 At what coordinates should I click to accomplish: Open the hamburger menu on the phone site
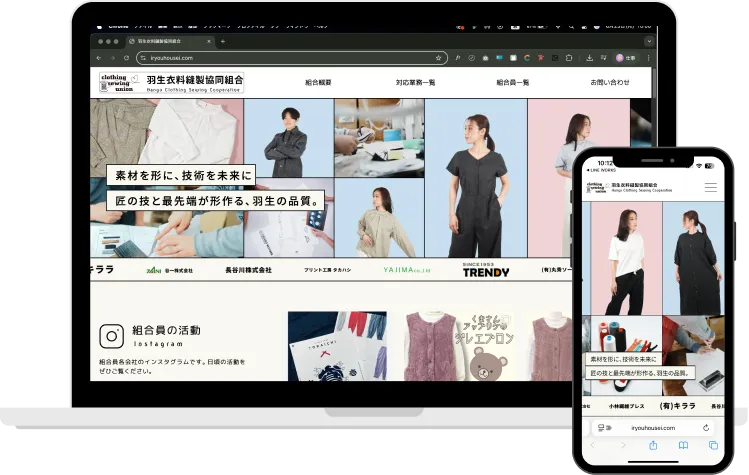pyautogui.click(x=710, y=187)
